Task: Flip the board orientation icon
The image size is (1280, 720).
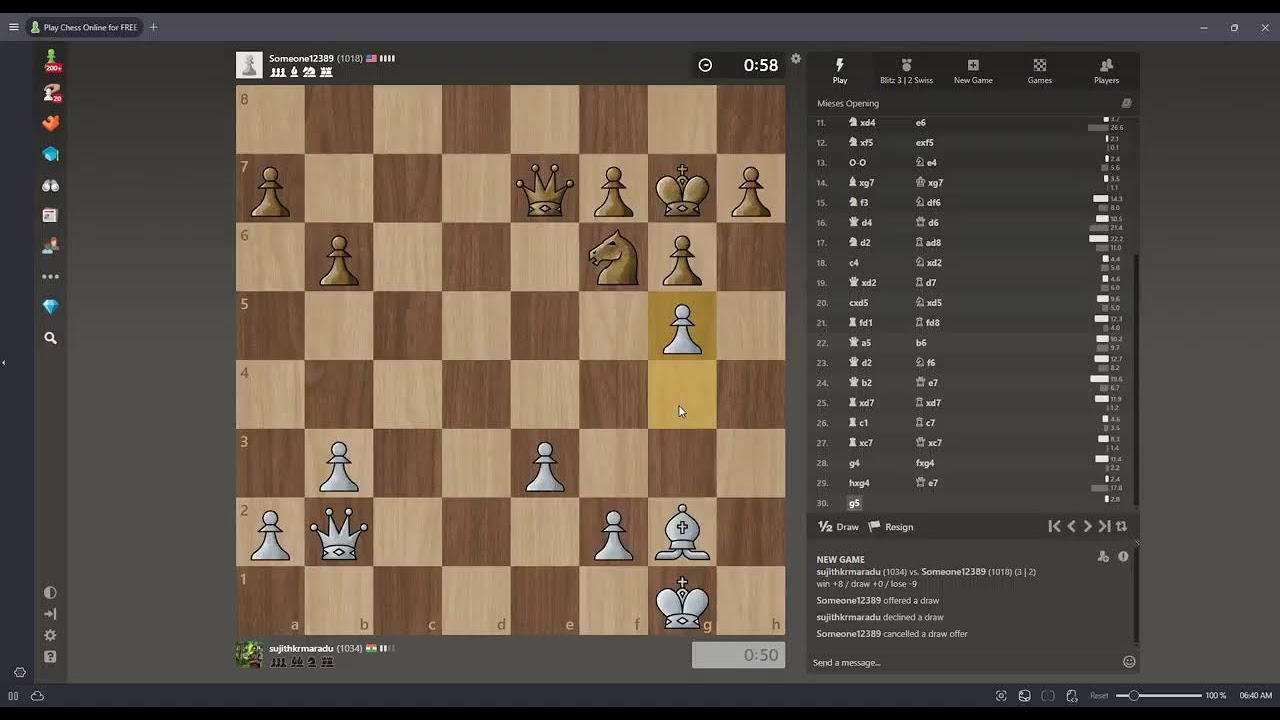Action: point(1121,526)
